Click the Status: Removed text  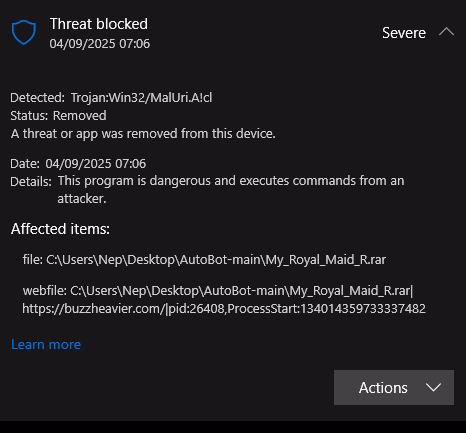click(x=58, y=116)
